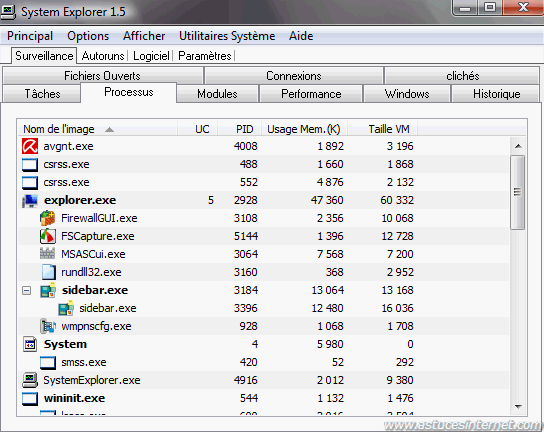Open the Windows tab

(x=407, y=94)
